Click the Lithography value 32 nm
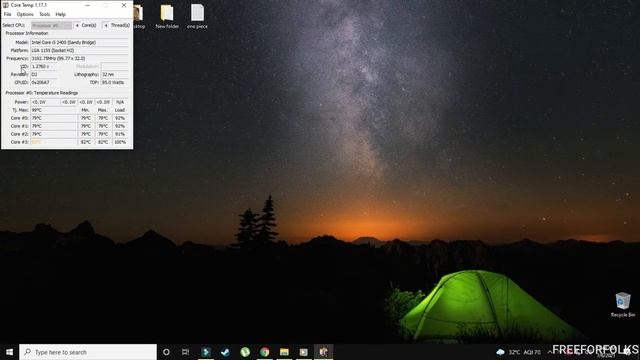The image size is (640, 360). click(115, 74)
